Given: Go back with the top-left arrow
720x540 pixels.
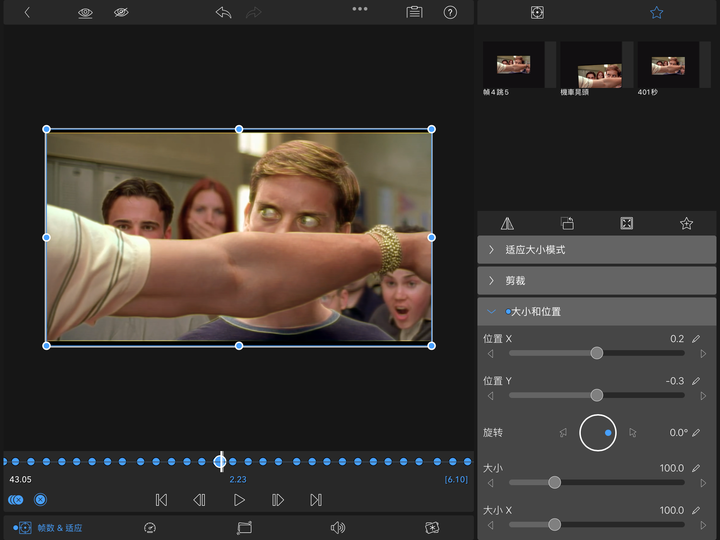Looking at the screenshot, I should pyautogui.click(x=27, y=12).
